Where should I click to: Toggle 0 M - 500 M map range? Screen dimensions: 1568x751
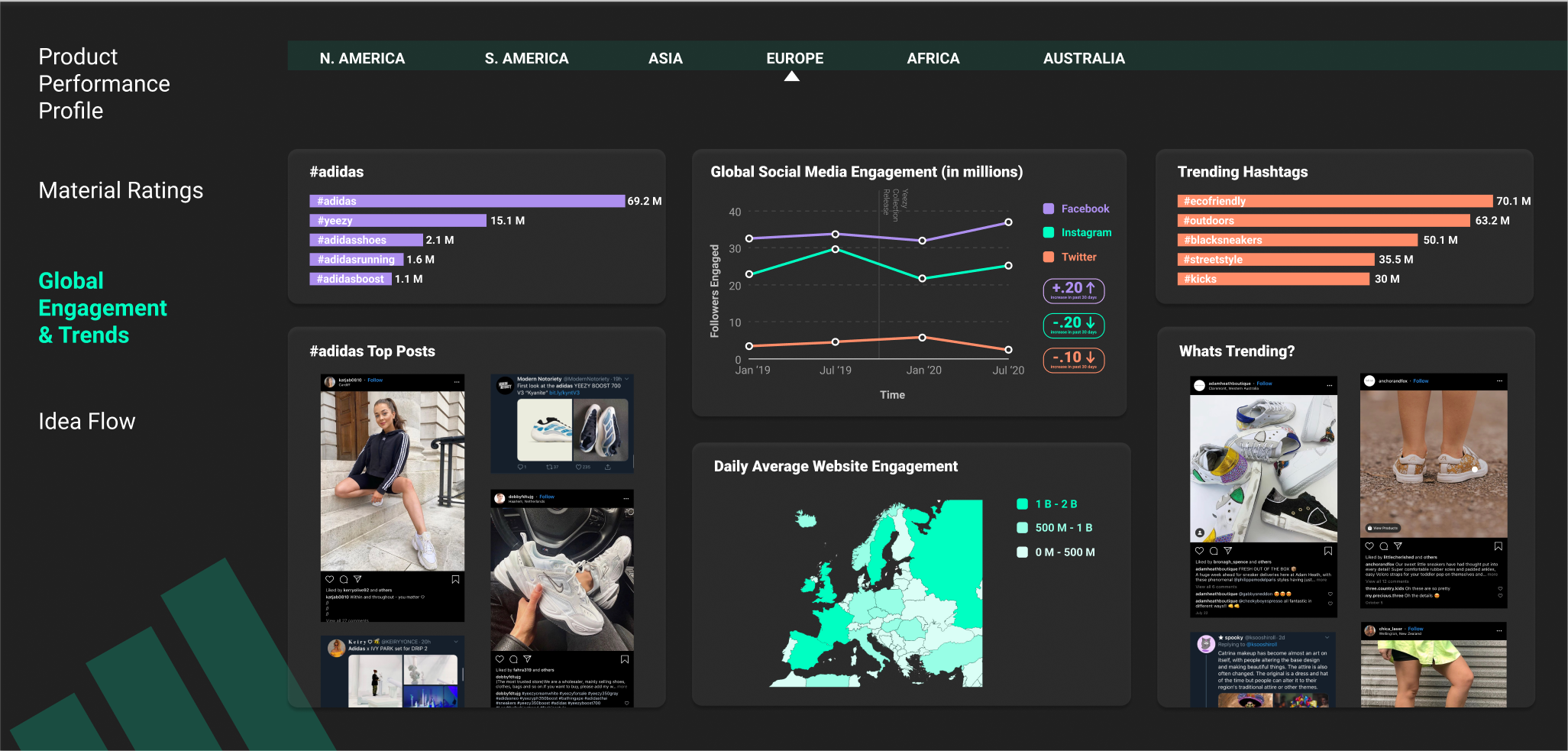click(1056, 552)
